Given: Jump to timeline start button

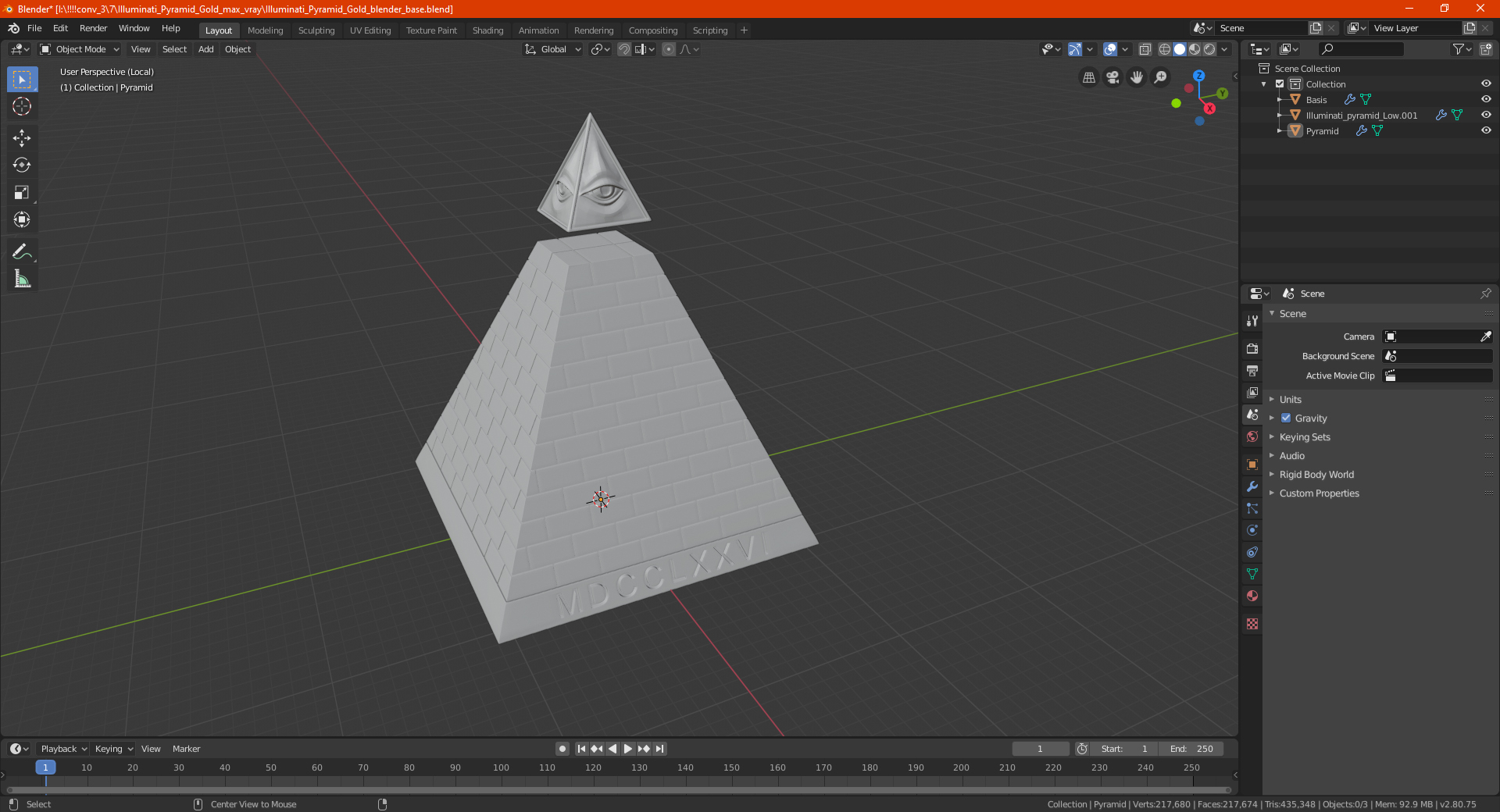Looking at the screenshot, I should click(581, 748).
